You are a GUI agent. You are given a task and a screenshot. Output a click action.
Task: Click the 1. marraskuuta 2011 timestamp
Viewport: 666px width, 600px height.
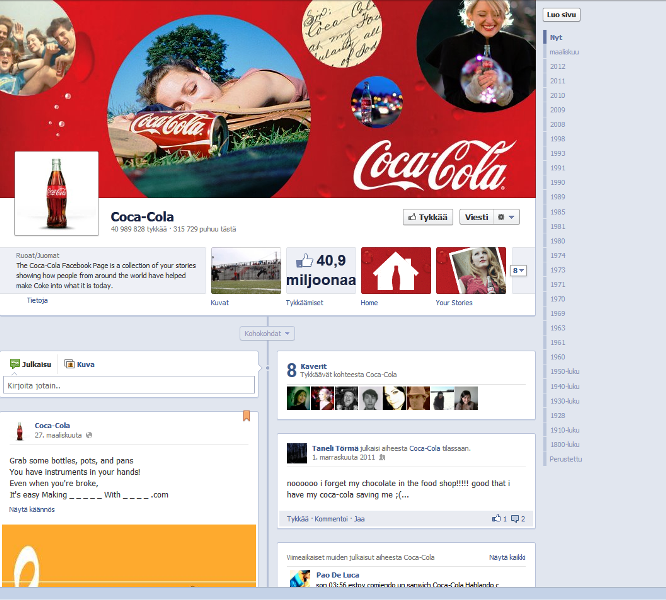click(344, 457)
